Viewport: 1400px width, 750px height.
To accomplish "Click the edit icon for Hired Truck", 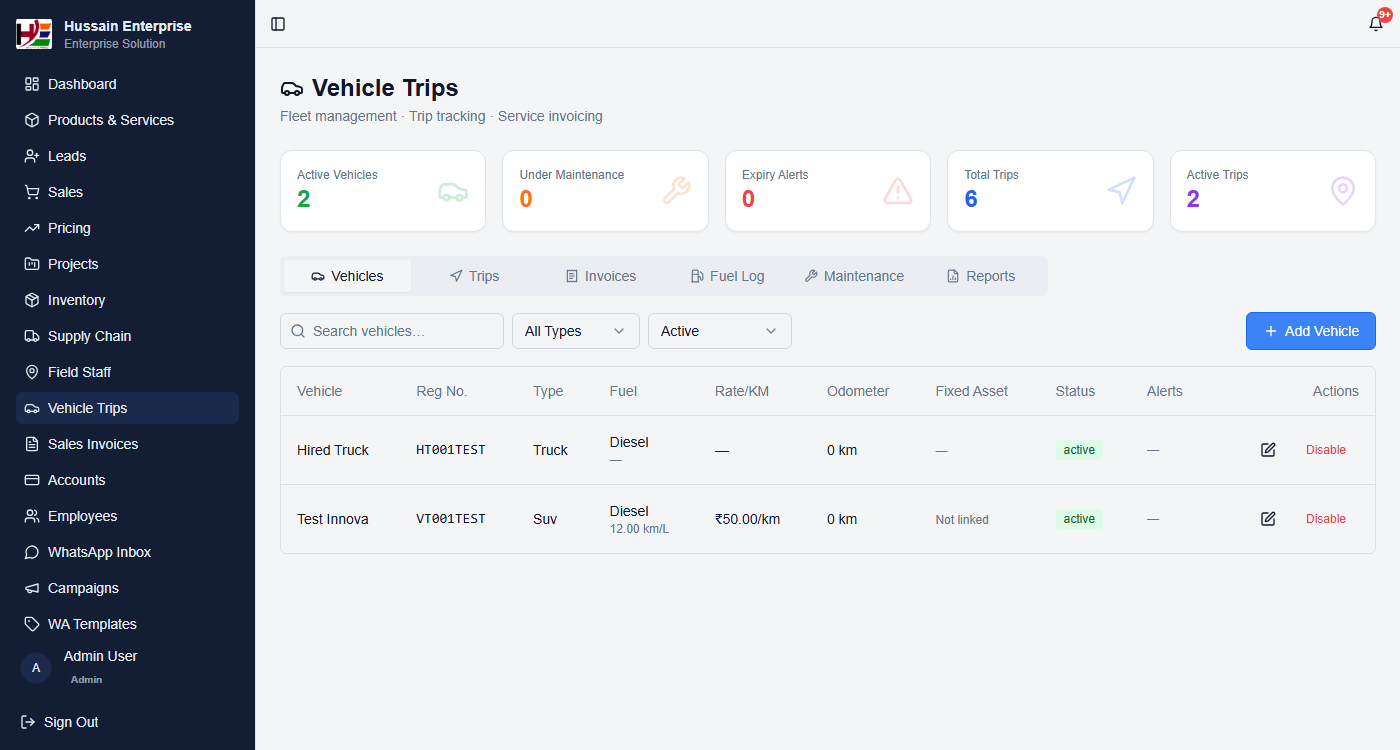I will [1268, 450].
